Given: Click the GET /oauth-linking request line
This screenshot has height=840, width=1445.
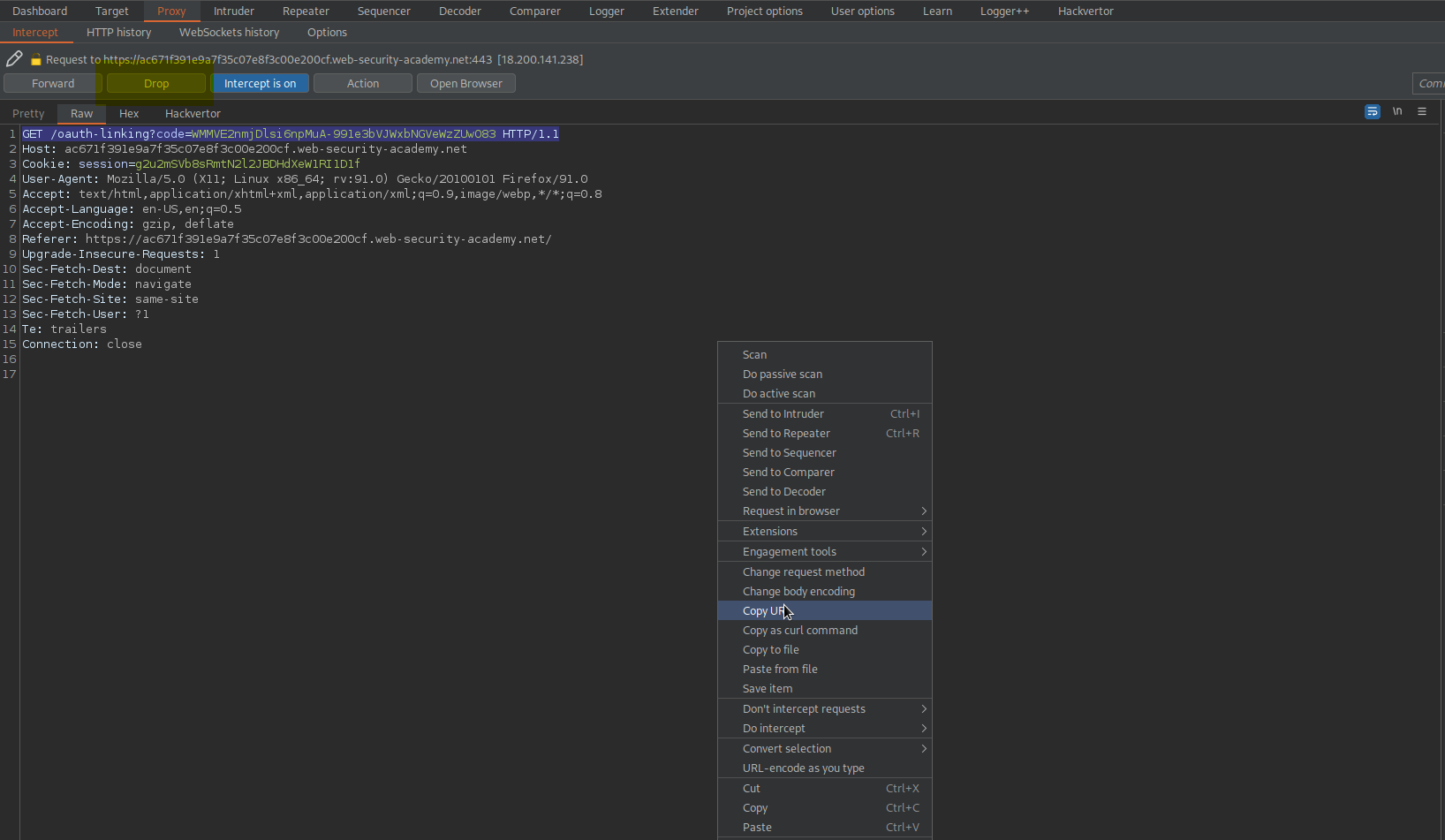Looking at the screenshot, I should tap(291, 134).
